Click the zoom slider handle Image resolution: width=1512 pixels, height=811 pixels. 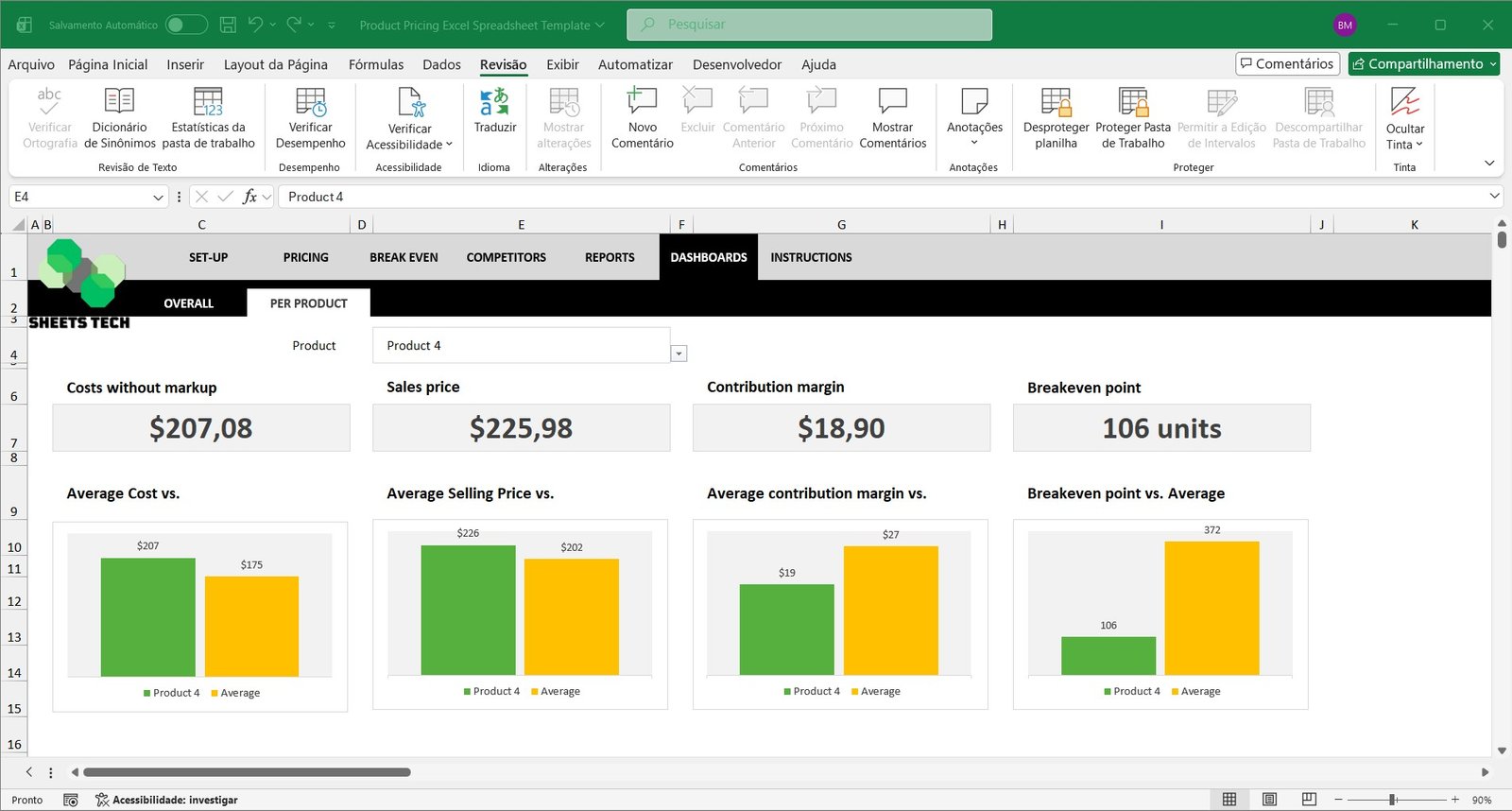[1392, 800]
